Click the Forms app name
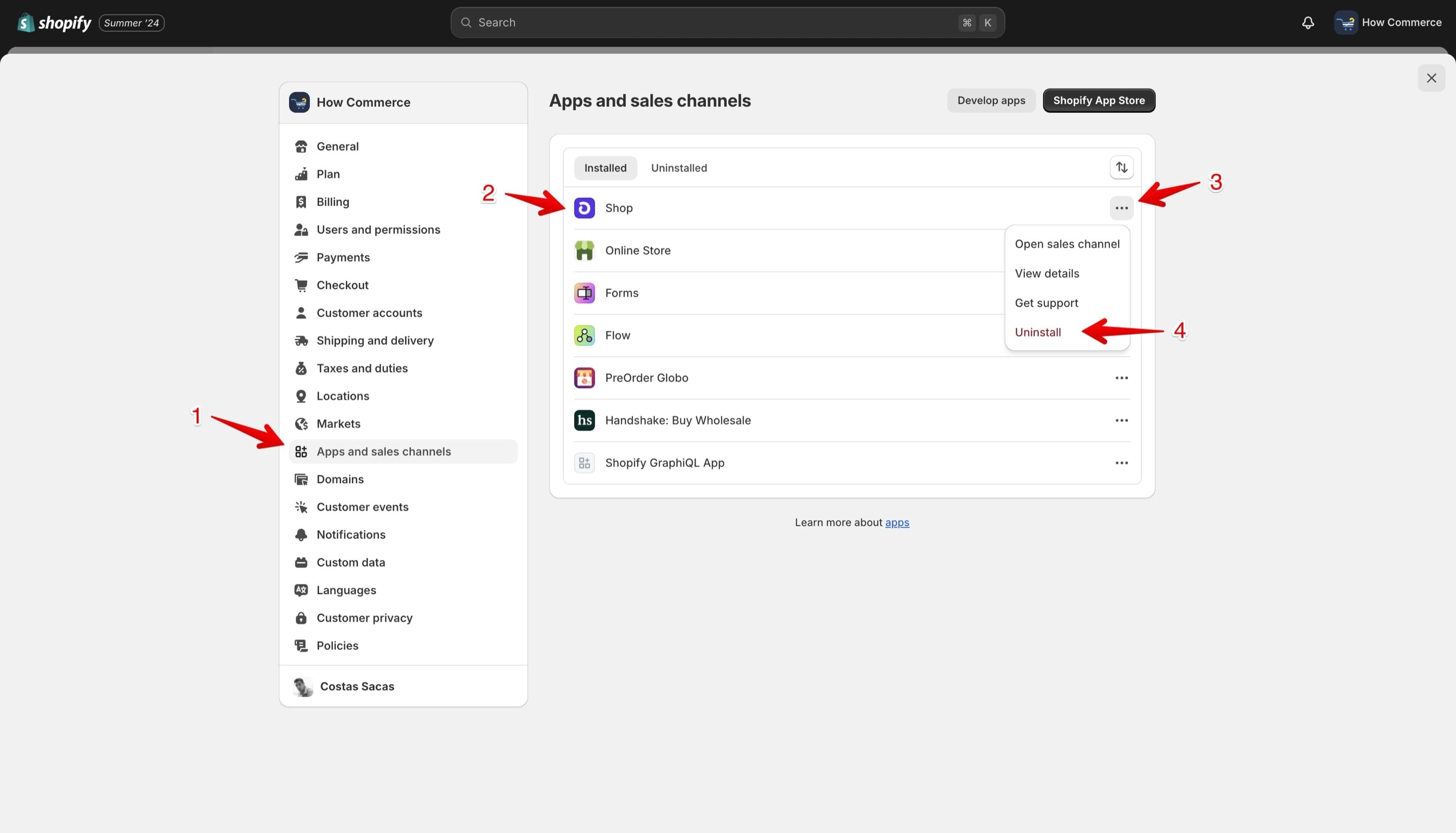 pos(622,293)
